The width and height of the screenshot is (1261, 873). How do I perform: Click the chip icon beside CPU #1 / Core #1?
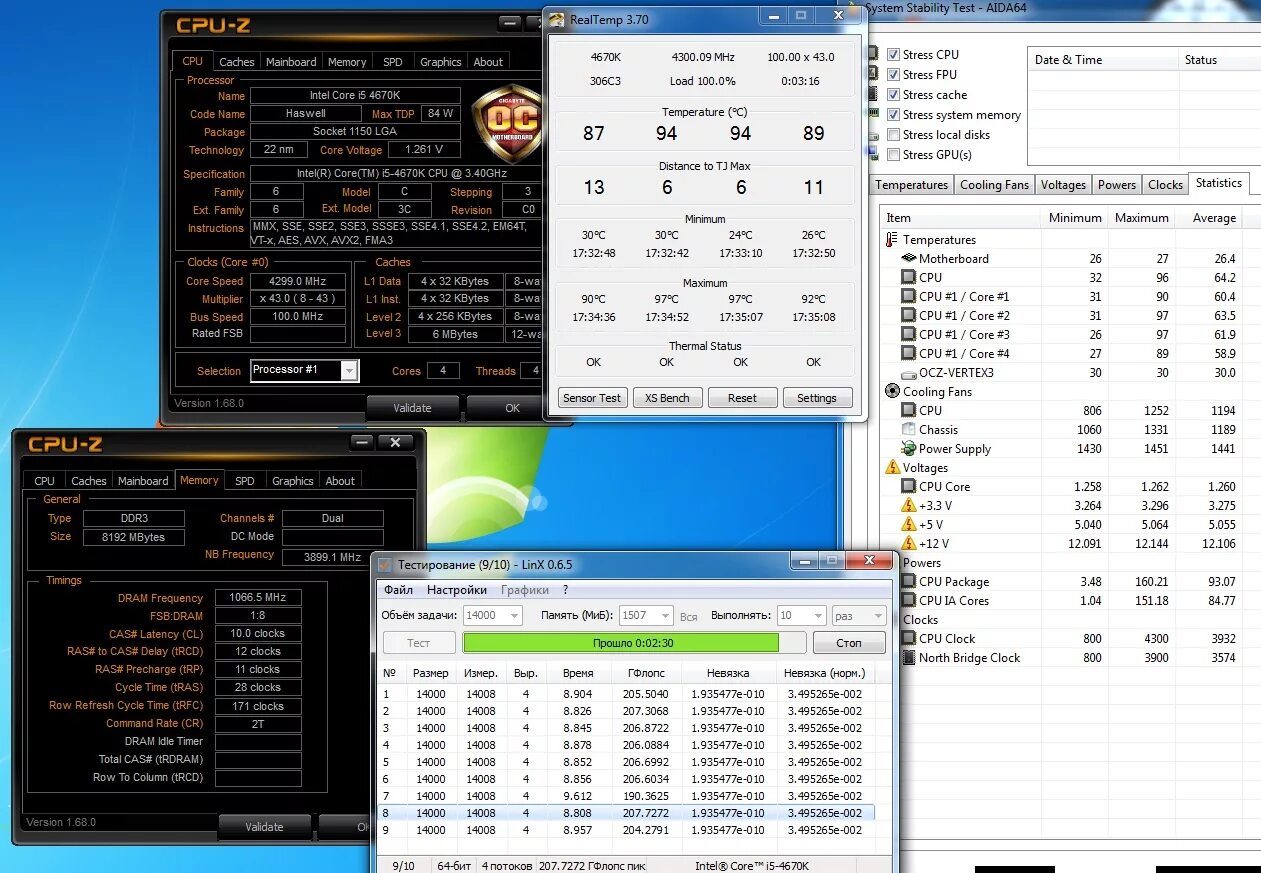(x=909, y=297)
